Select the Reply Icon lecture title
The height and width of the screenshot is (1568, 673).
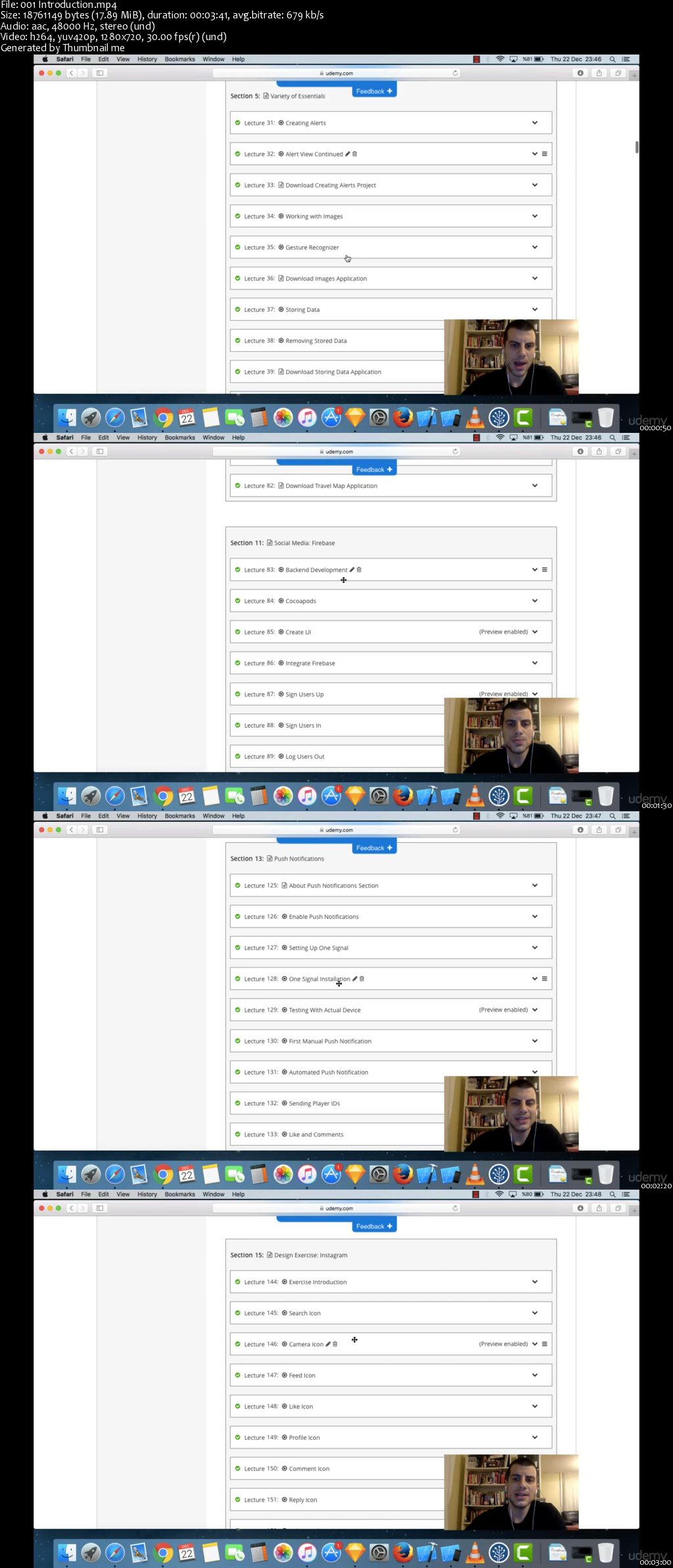(x=303, y=1500)
